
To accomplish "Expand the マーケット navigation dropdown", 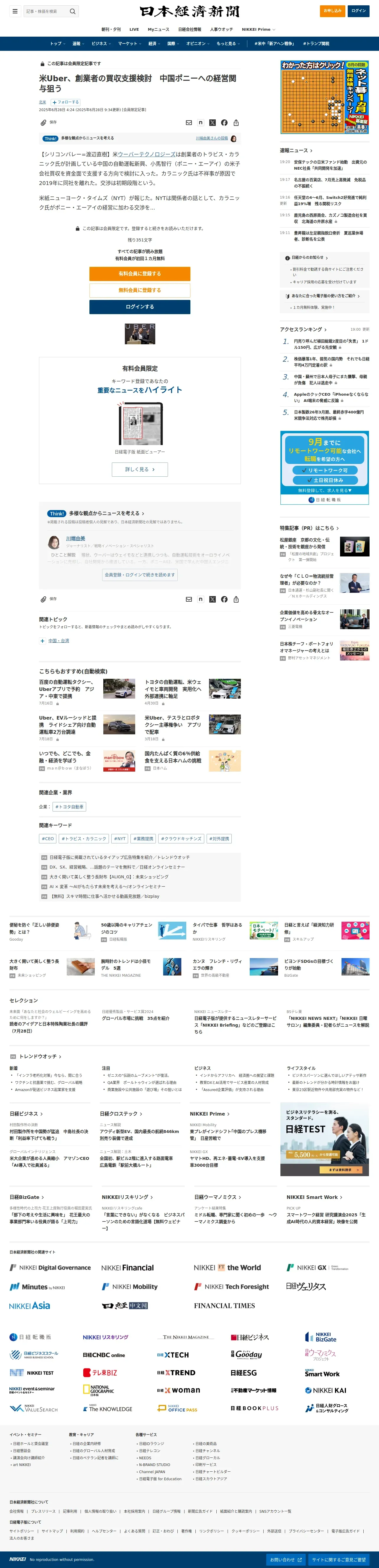I will 130,44.
